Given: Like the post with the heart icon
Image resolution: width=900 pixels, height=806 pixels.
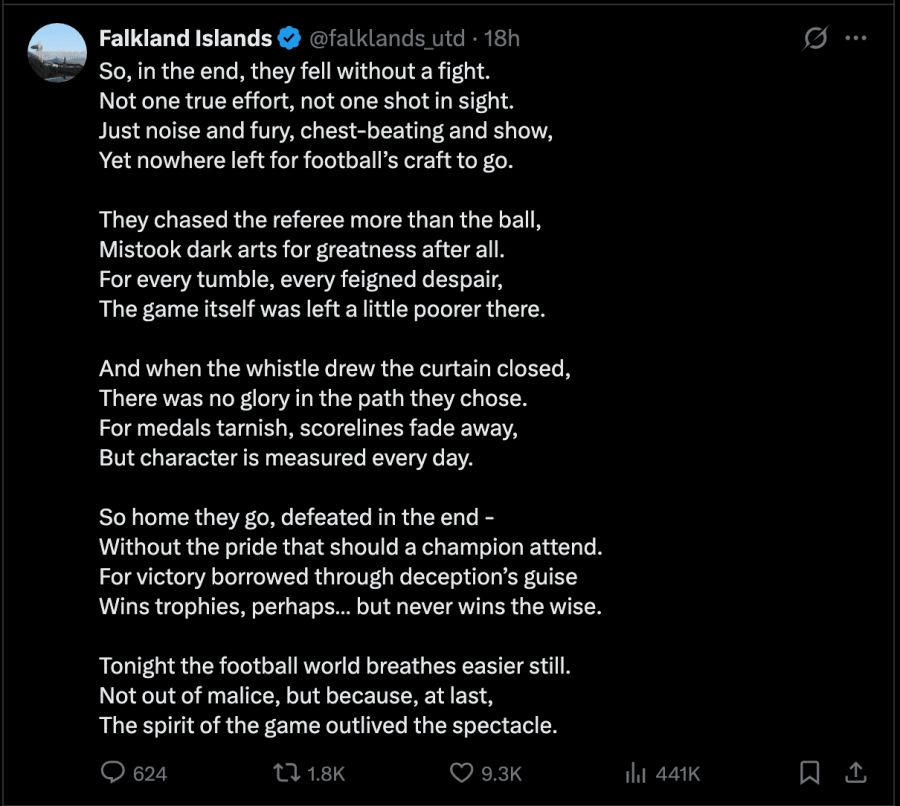Looking at the screenshot, I should coord(461,773).
